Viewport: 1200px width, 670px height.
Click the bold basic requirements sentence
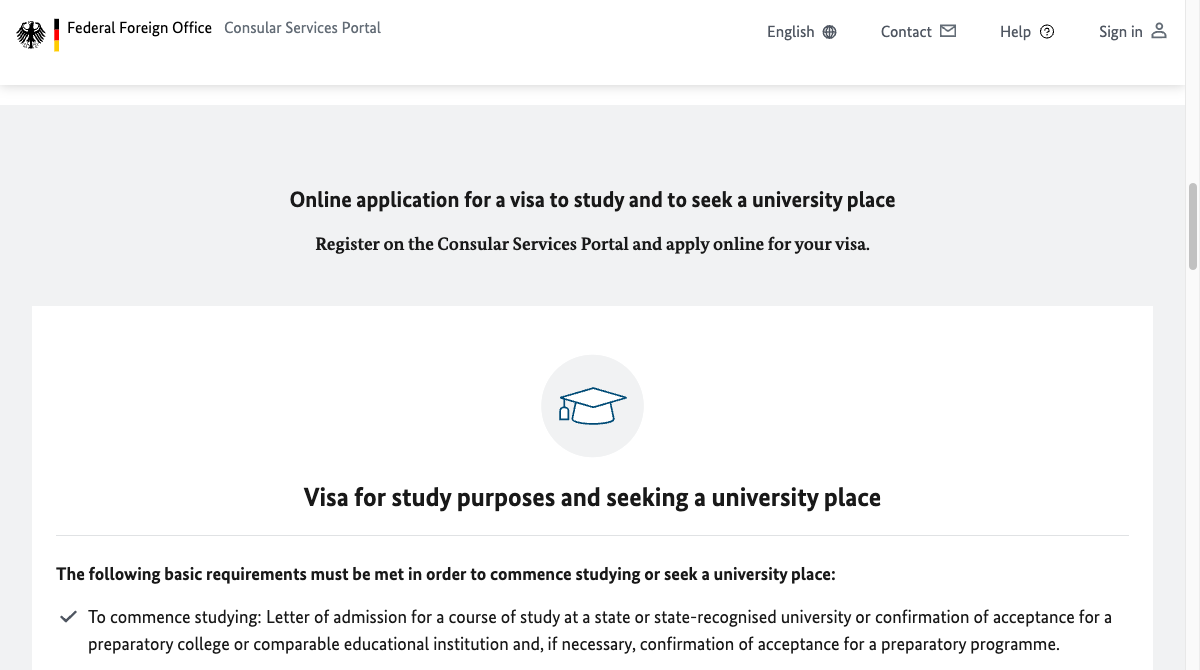[445, 574]
